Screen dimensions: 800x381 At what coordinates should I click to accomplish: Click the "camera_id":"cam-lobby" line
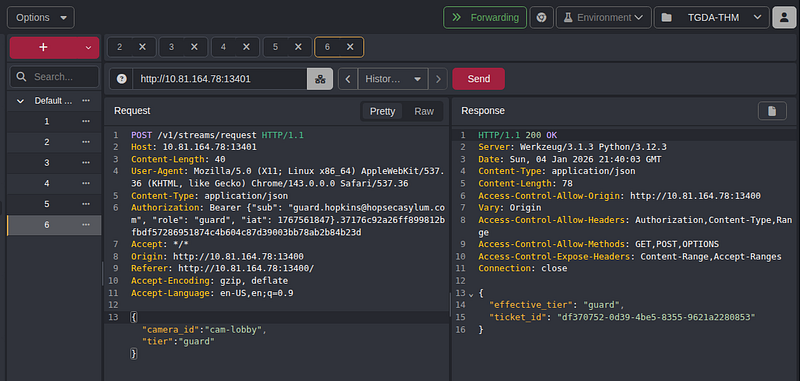(204, 330)
